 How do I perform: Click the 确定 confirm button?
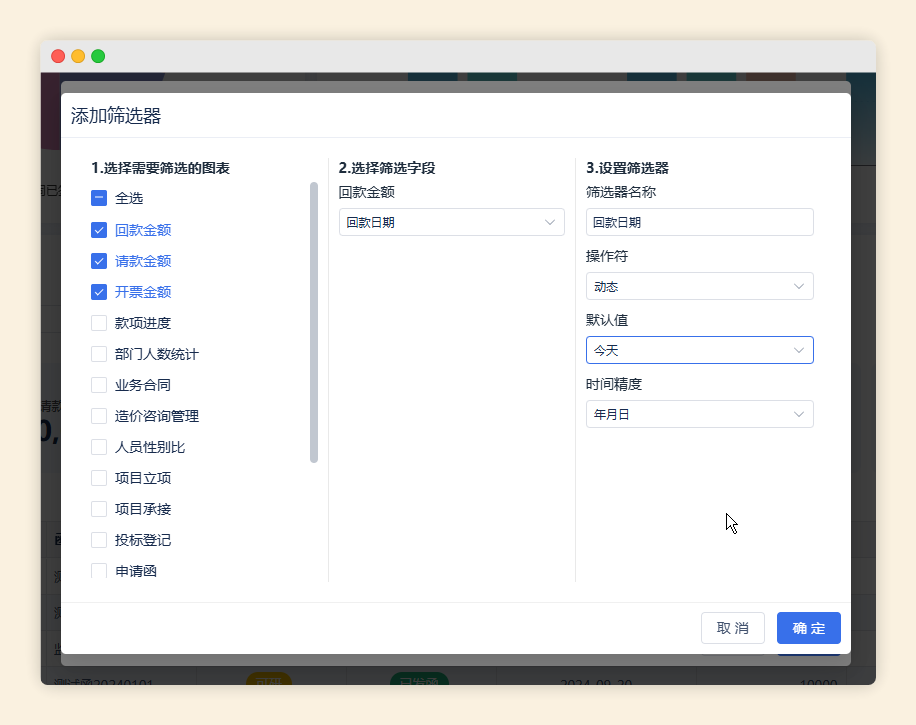coord(808,628)
